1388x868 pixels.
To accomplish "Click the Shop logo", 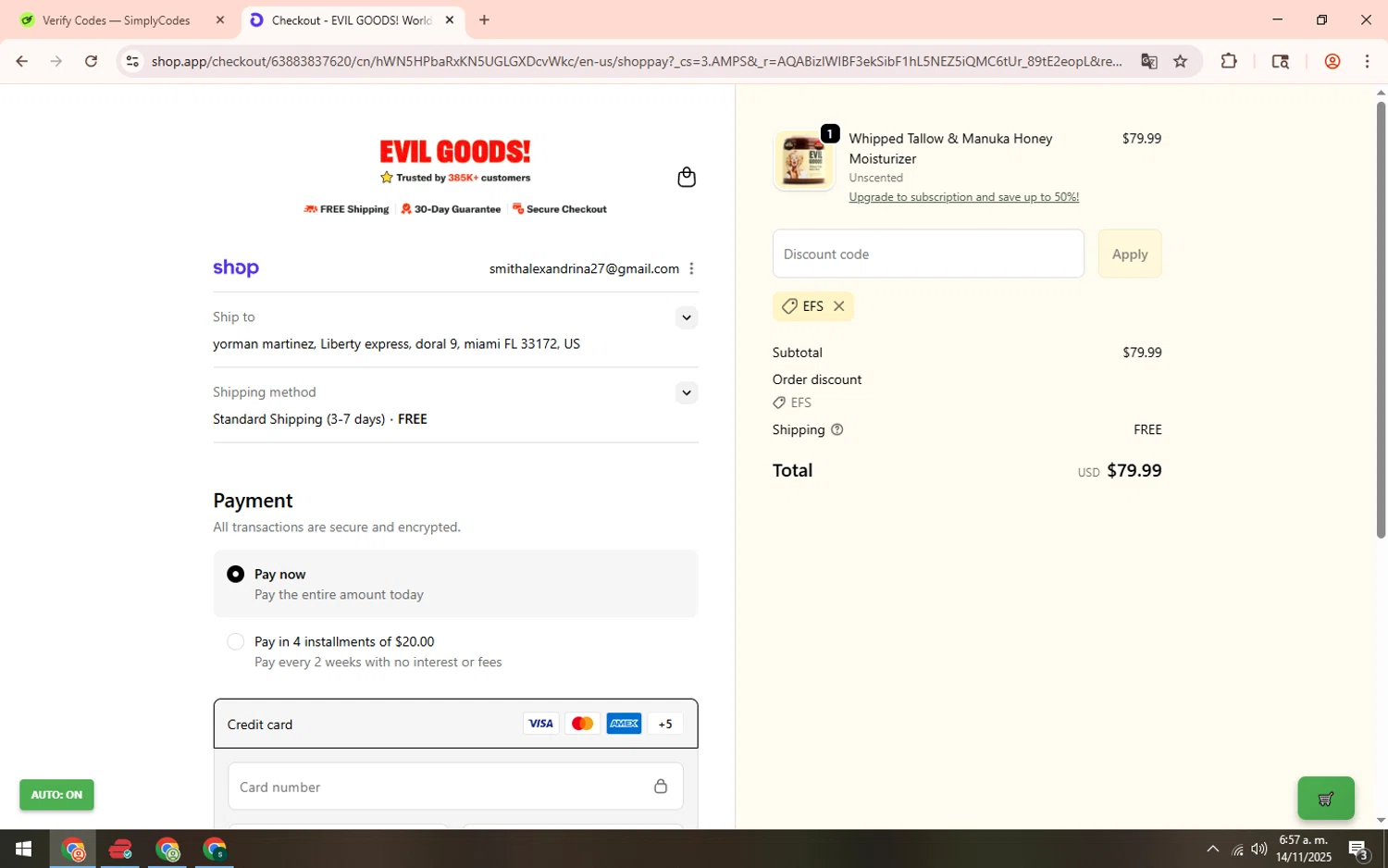I will point(236,268).
